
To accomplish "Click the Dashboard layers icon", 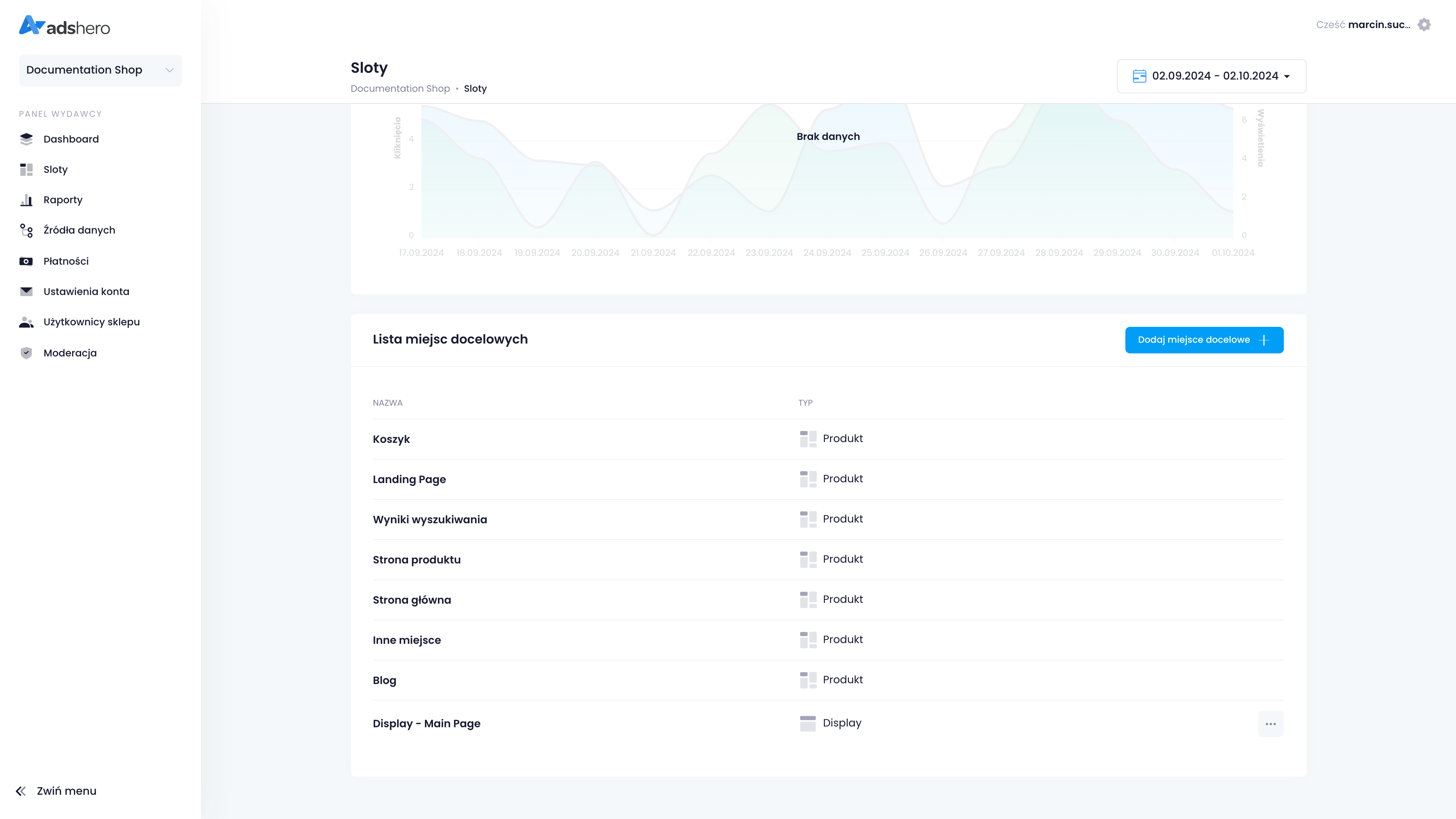I will (x=26, y=139).
